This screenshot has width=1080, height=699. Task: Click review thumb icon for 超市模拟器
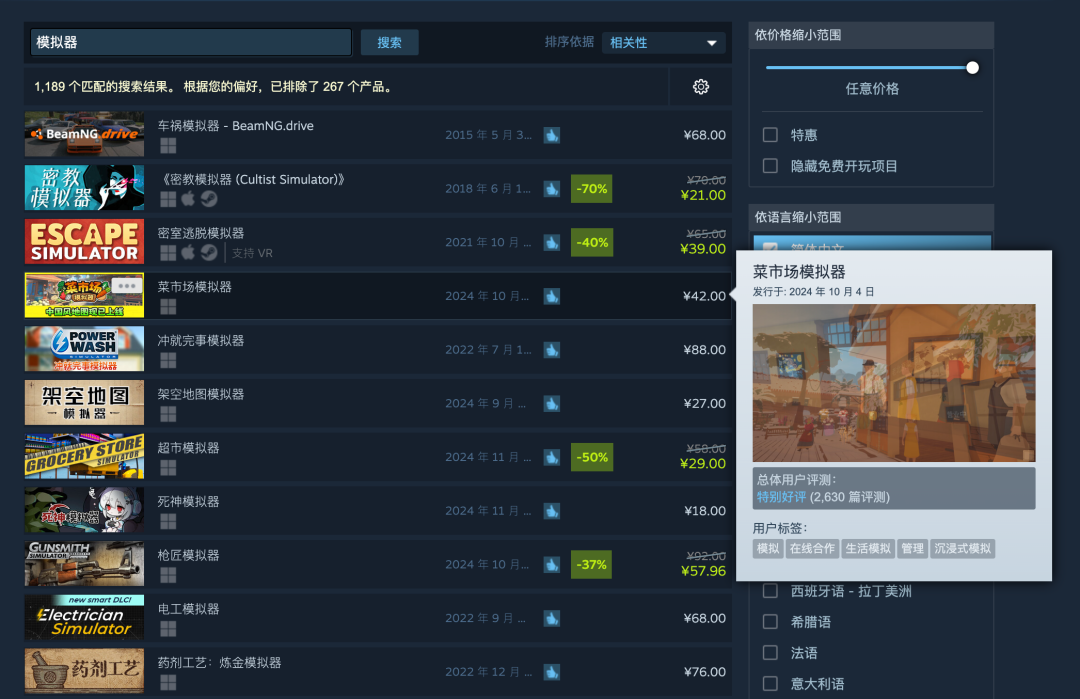(x=552, y=457)
